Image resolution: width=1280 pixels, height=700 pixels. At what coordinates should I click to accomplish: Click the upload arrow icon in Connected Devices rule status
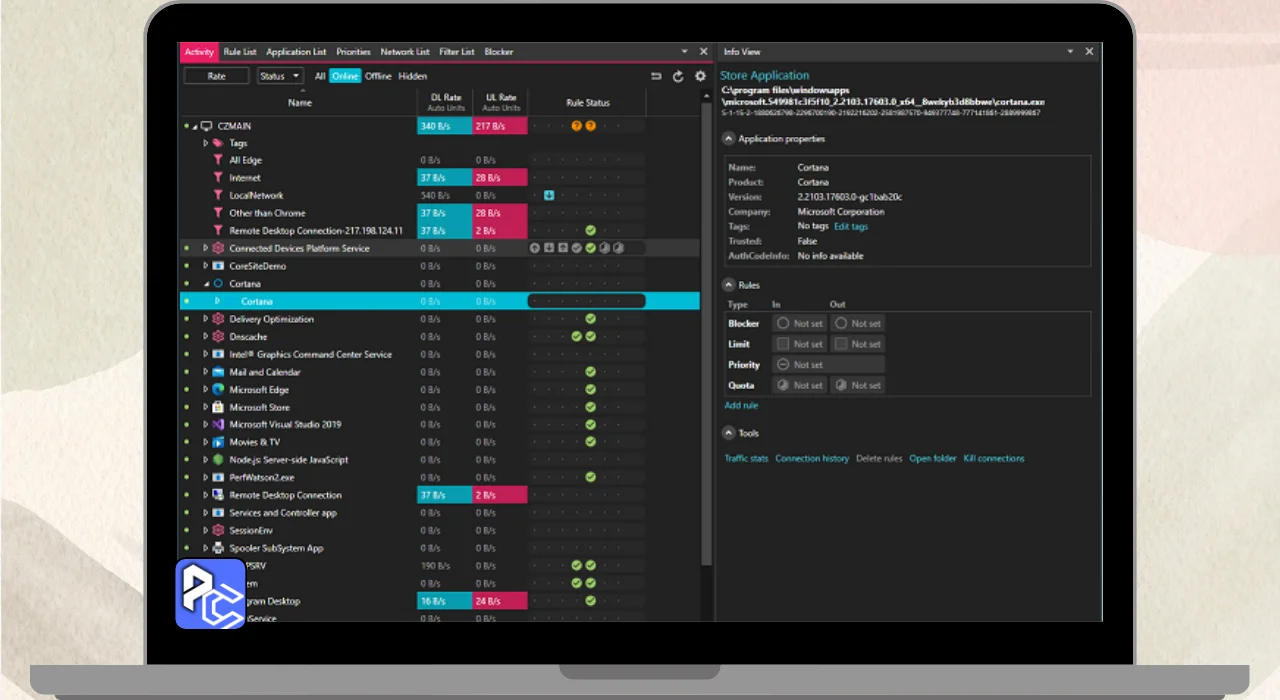click(535, 248)
